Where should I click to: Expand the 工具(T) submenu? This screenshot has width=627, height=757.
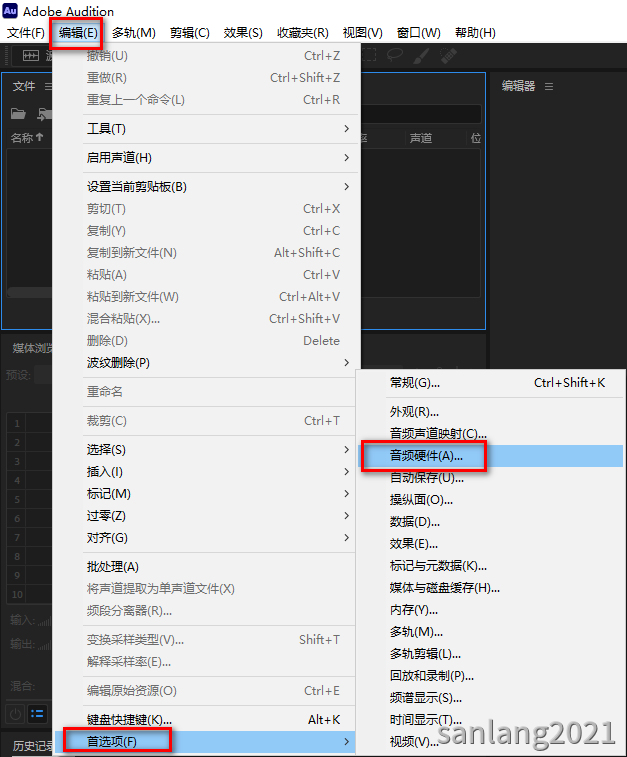coord(220,129)
